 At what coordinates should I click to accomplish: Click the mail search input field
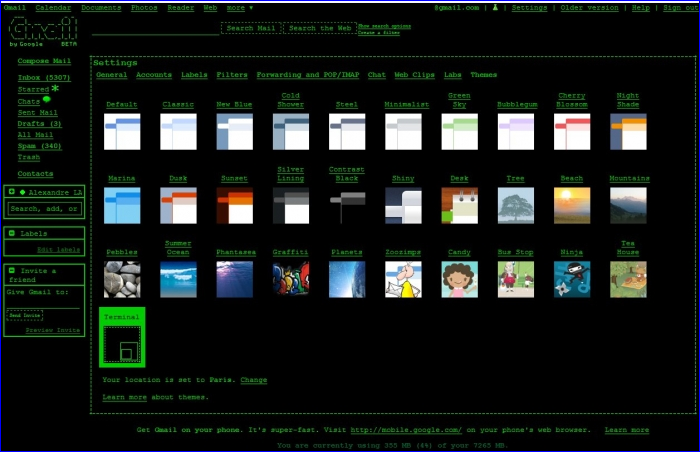tap(155, 28)
